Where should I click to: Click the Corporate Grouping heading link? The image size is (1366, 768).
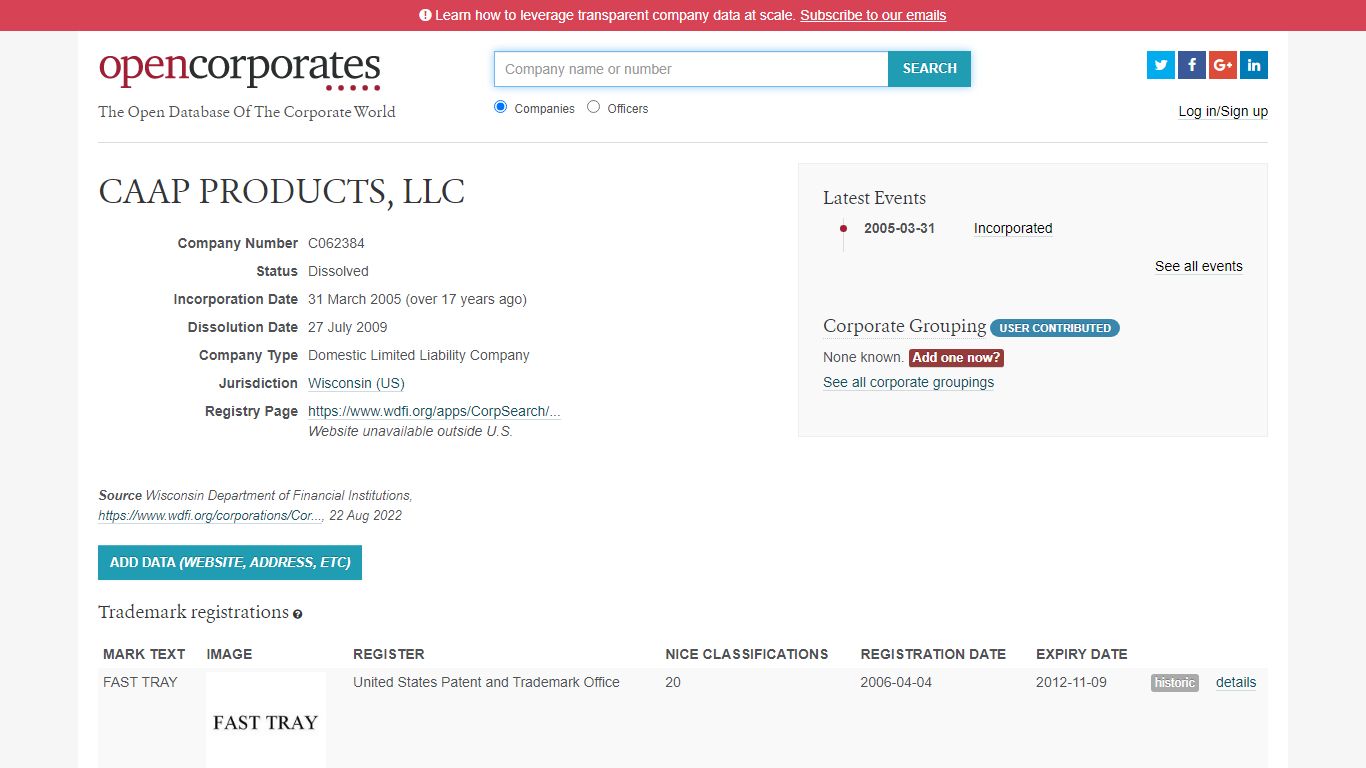pos(904,326)
